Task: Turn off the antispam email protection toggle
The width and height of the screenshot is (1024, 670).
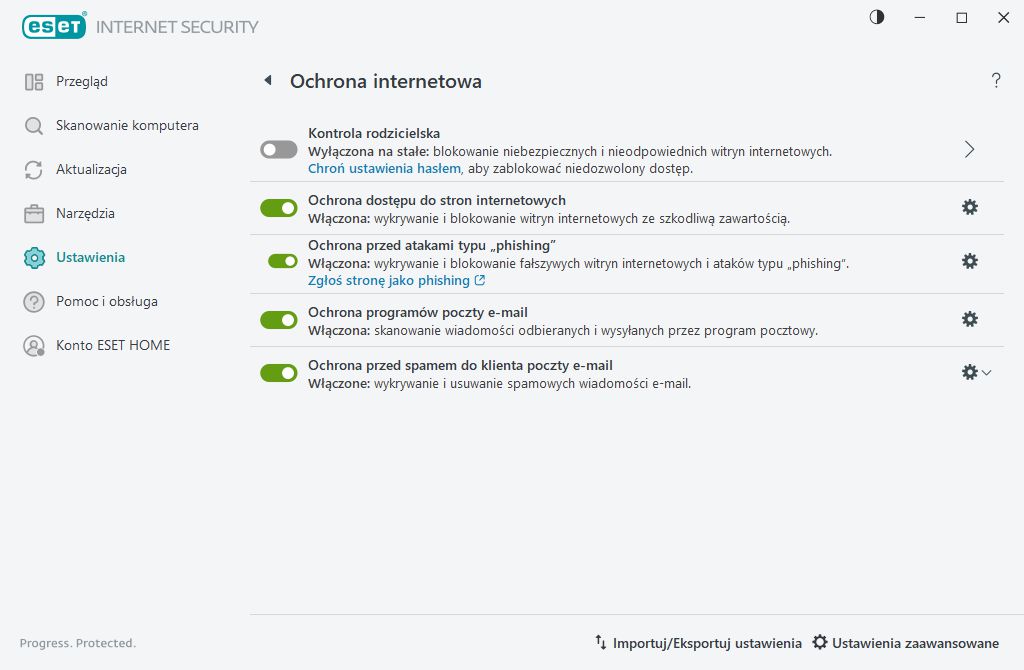Action: pyautogui.click(x=279, y=373)
